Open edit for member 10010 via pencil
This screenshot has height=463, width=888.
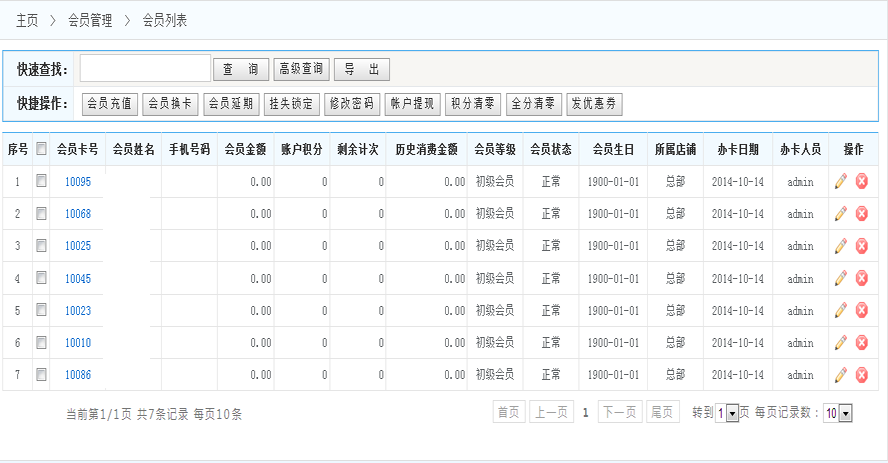coord(840,343)
